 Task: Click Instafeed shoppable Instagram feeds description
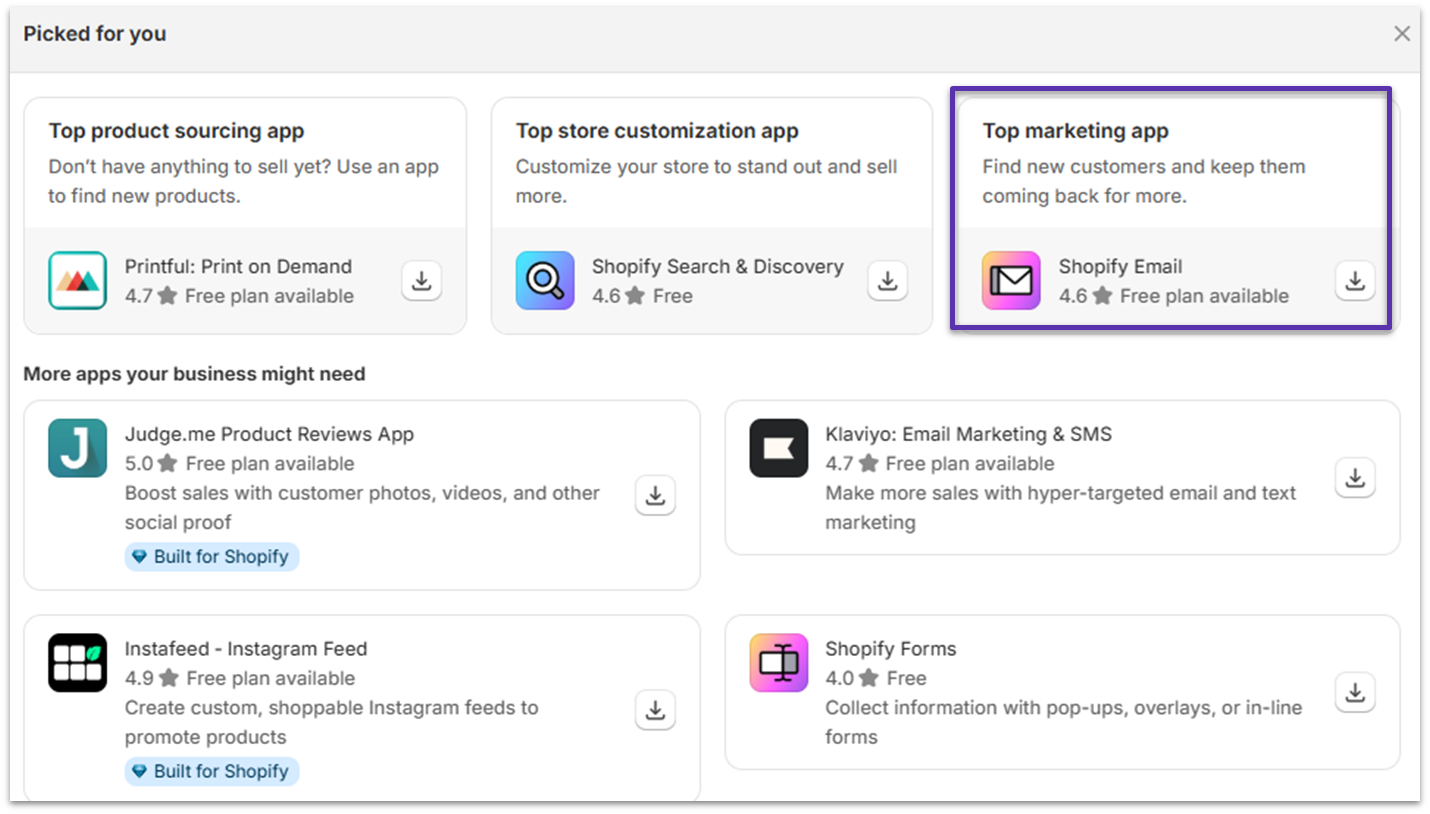click(332, 722)
